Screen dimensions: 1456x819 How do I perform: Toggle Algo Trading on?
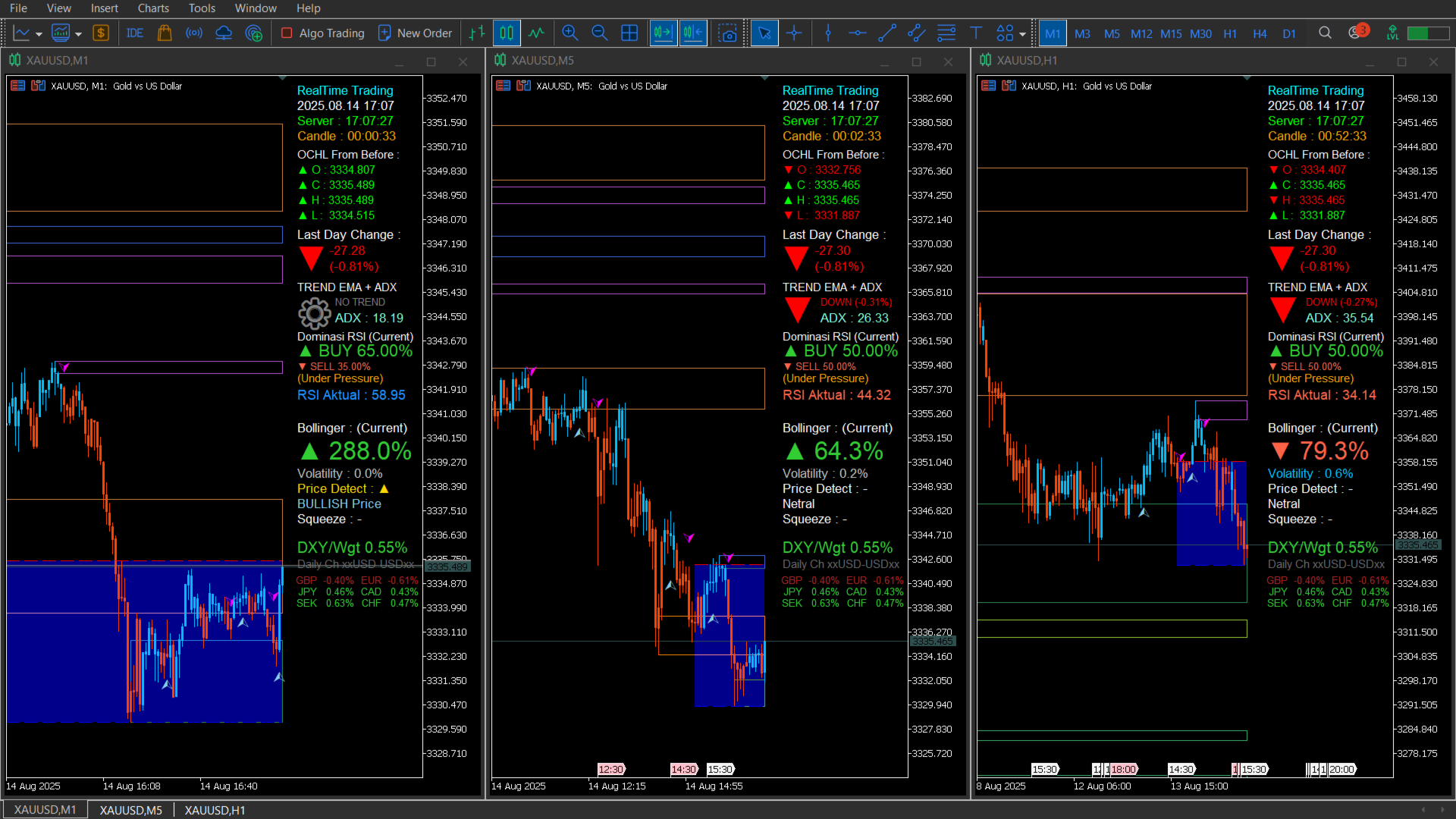[322, 33]
